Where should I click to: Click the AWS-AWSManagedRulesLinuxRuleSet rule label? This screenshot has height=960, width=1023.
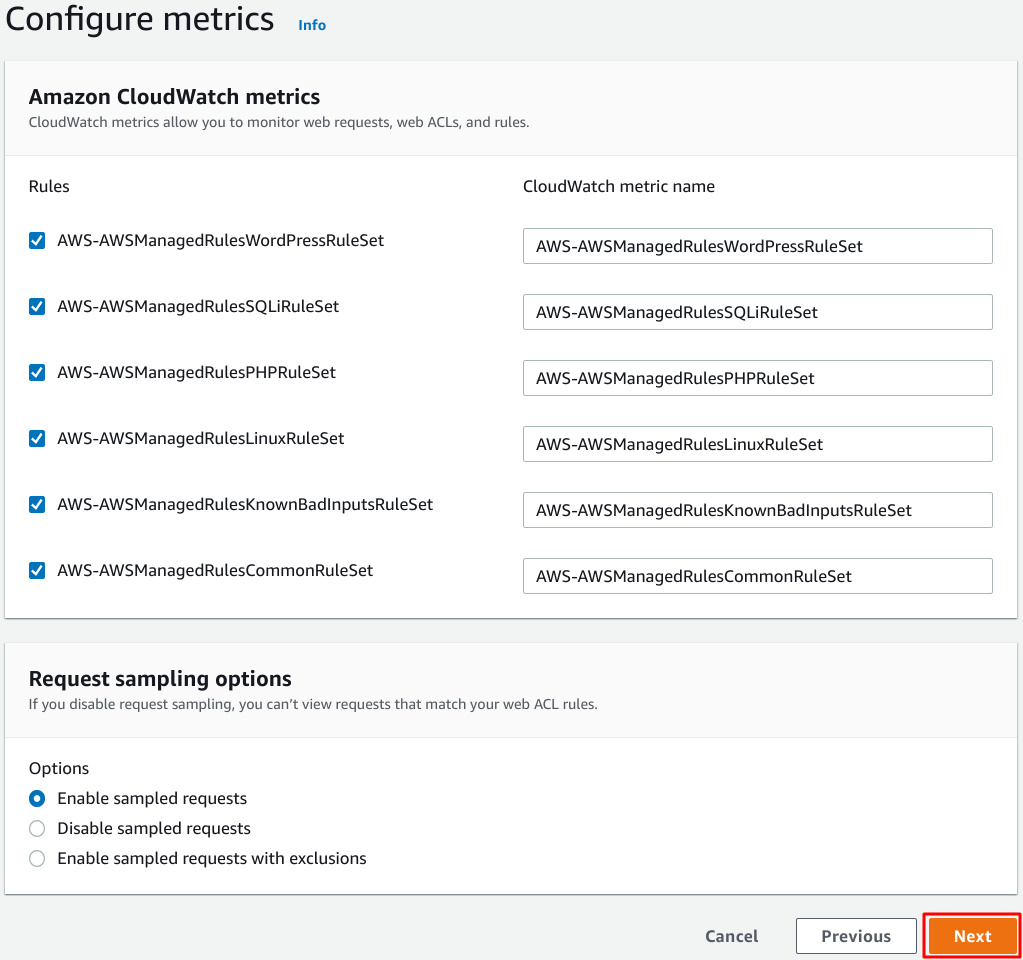pos(201,439)
